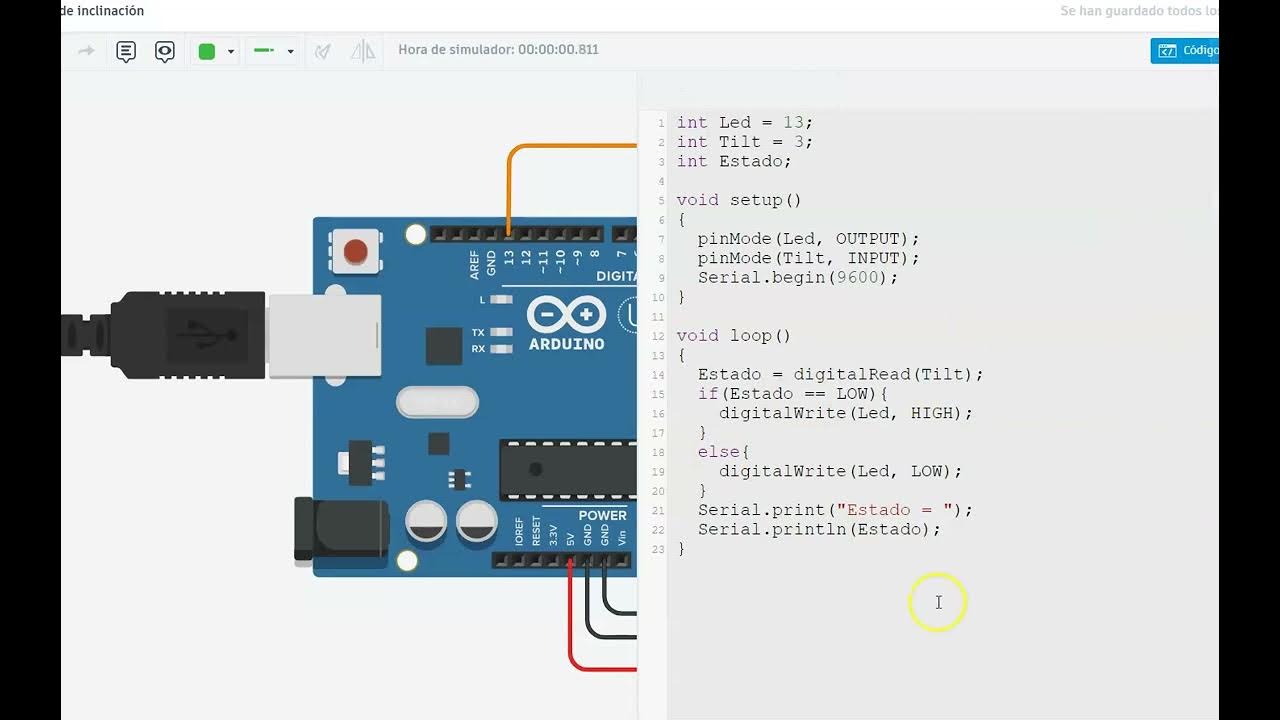Screen dimensions: 1280x720
Task: Click line number 1 in the gutter
Action: pos(660,123)
